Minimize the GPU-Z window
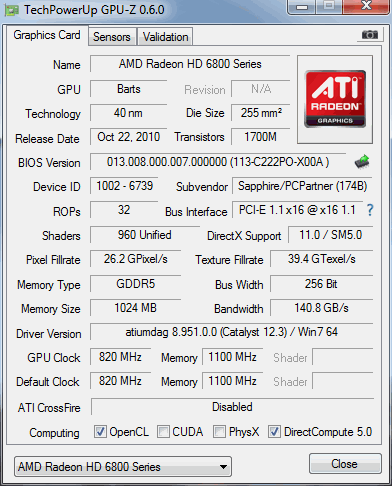 (302, 7)
